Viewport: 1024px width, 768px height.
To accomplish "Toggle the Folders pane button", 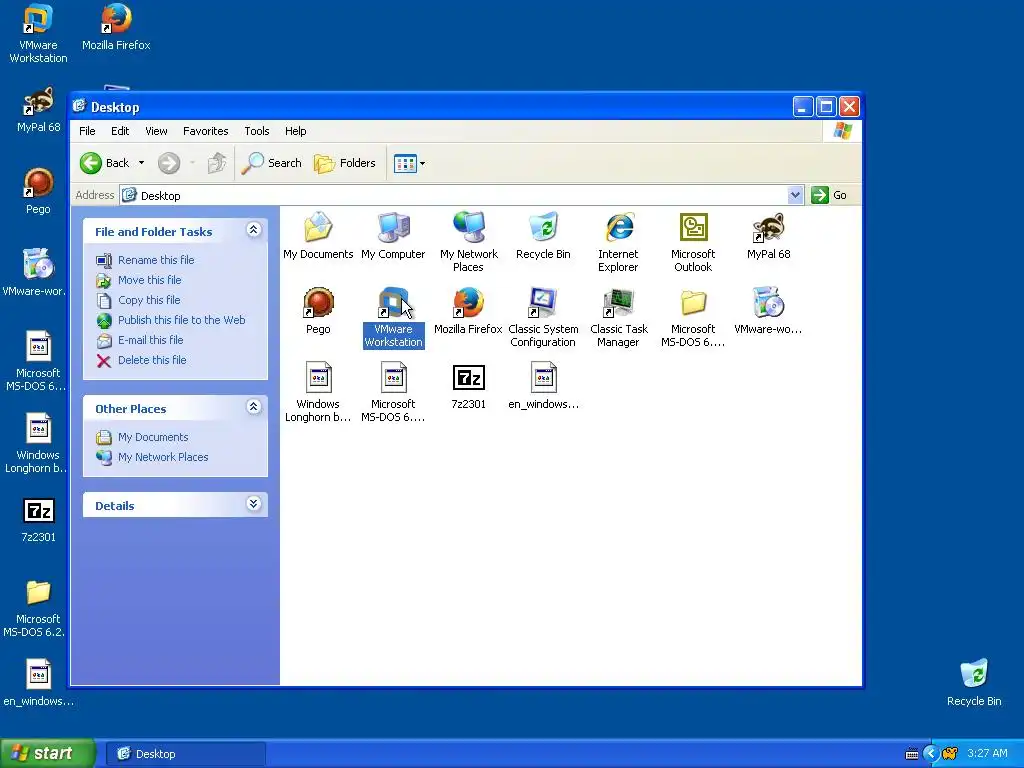I will click(x=345, y=163).
